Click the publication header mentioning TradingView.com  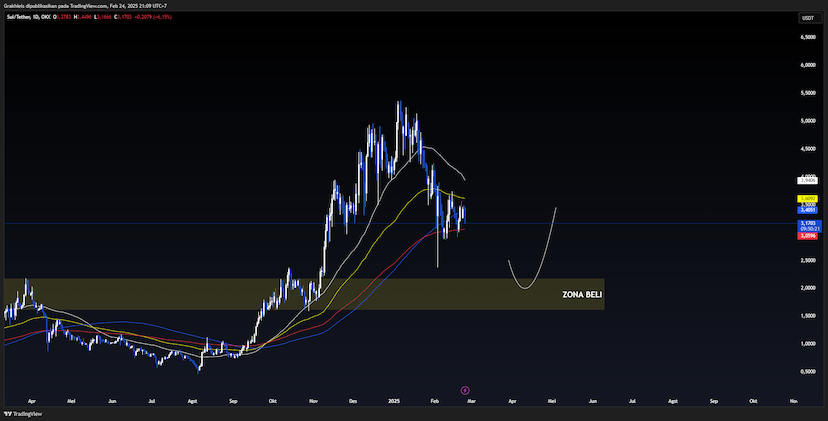(85, 6)
